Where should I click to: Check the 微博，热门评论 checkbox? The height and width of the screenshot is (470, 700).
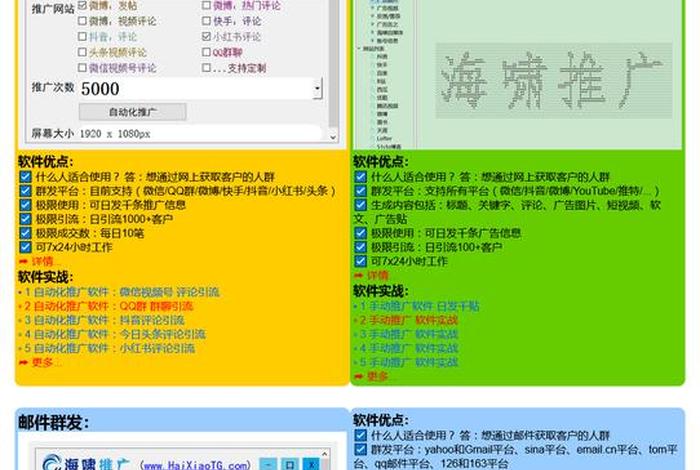(x=206, y=5)
